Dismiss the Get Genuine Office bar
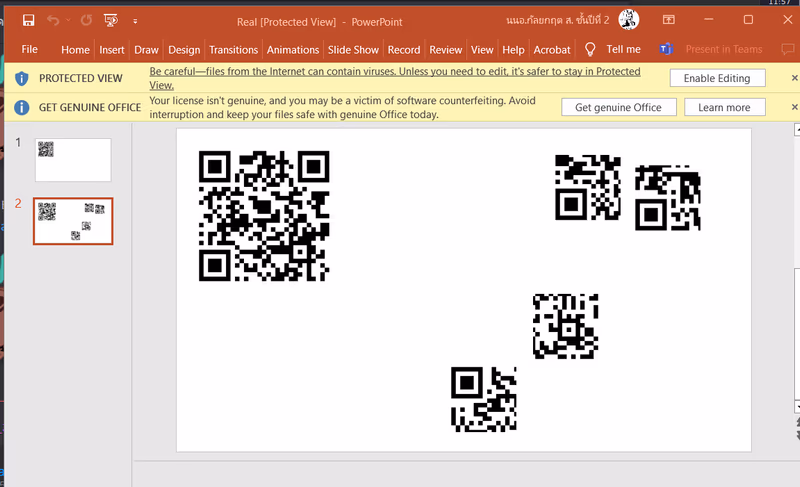Image resolution: width=800 pixels, height=487 pixels. [x=794, y=107]
